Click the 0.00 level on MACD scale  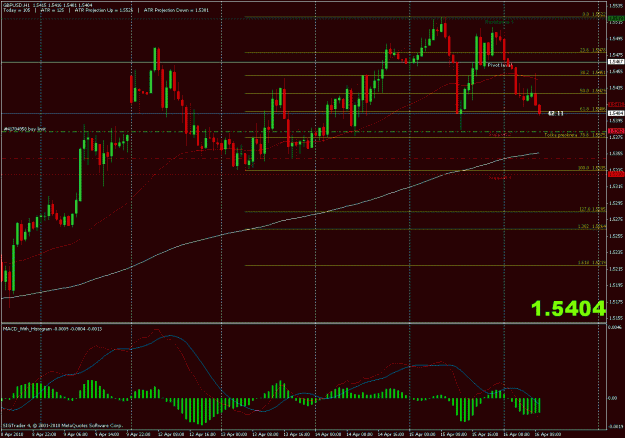coord(613,398)
